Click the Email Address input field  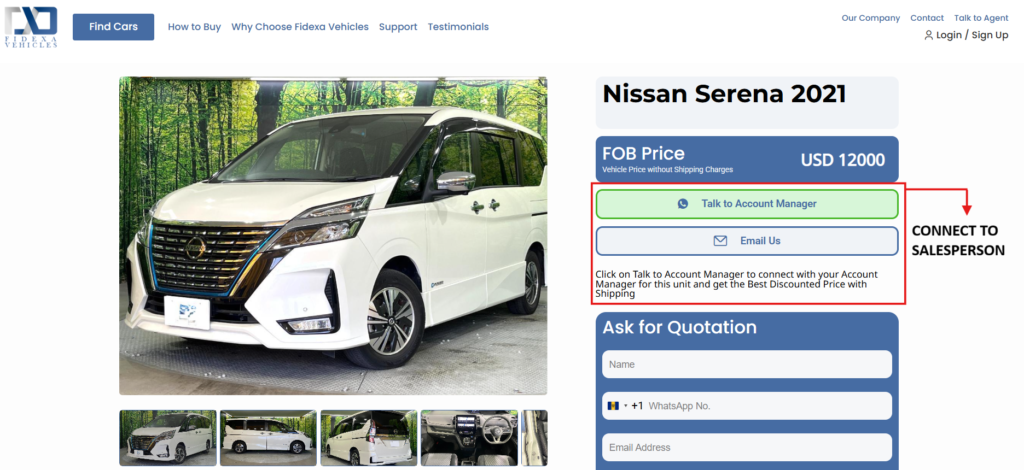[x=747, y=447]
